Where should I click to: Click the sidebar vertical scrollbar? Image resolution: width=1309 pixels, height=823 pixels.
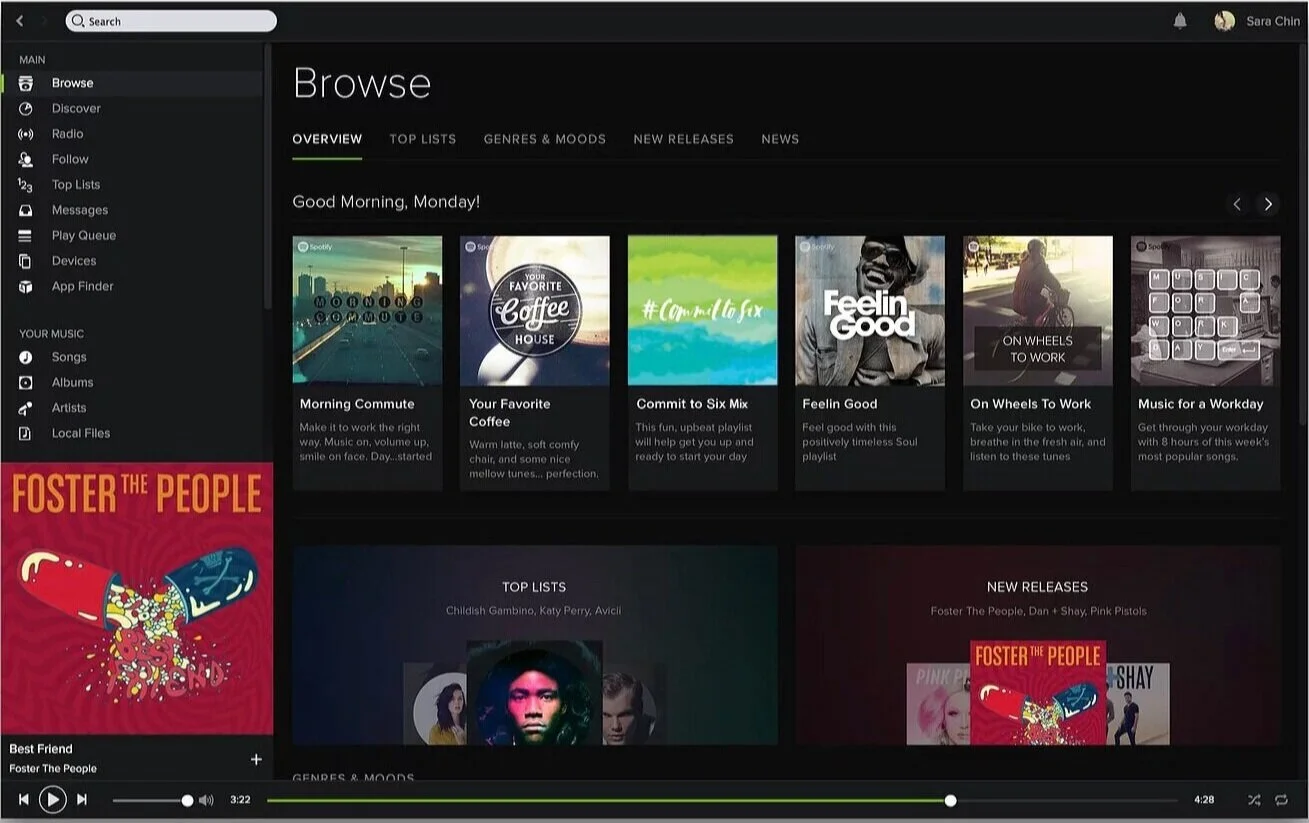(267, 175)
